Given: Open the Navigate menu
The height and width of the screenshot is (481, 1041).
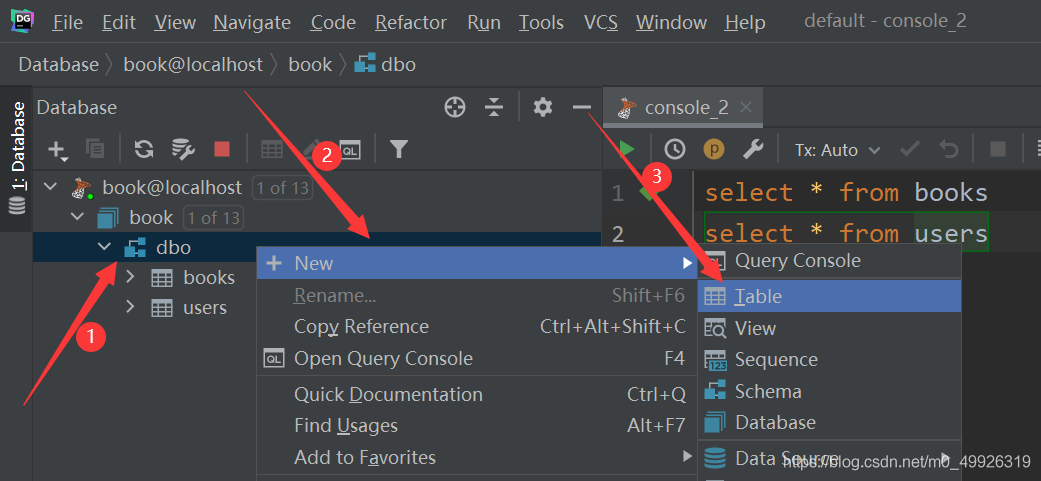Looking at the screenshot, I should pos(252,23).
